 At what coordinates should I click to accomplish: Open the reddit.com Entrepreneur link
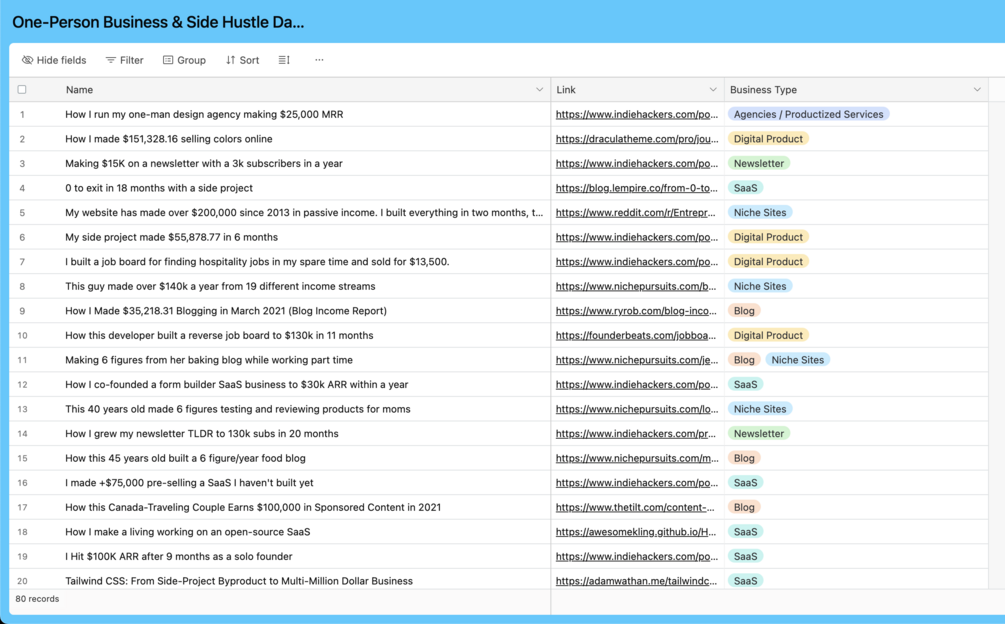click(635, 213)
